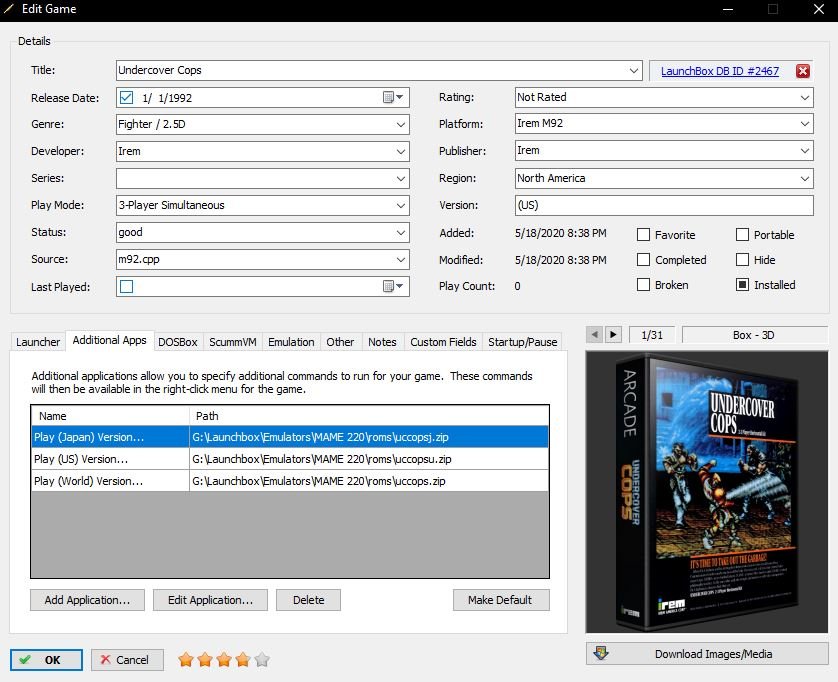Expand the Source dropdown
The width and height of the screenshot is (838, 682).
tap(401, 259)
